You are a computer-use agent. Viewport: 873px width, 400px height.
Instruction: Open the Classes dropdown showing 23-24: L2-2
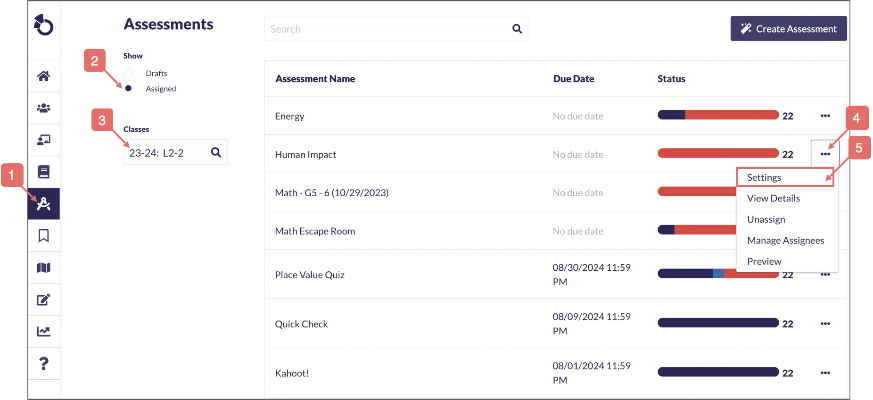[175, 152]
